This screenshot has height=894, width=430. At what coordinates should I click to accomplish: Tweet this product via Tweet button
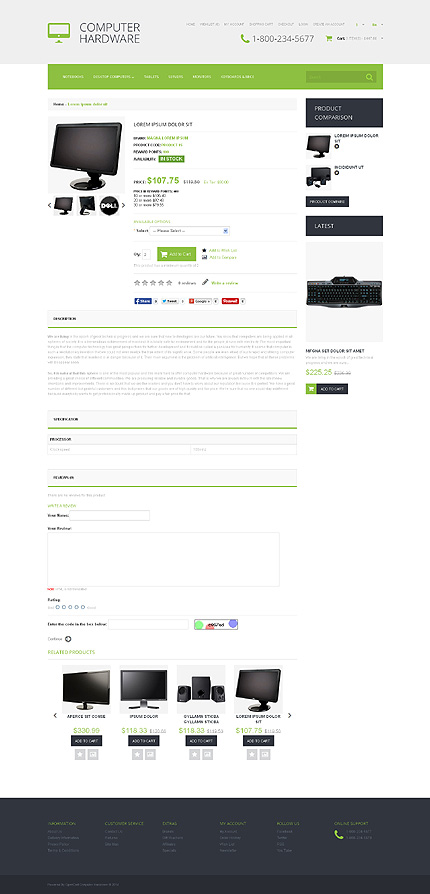(x=170, y=300)
